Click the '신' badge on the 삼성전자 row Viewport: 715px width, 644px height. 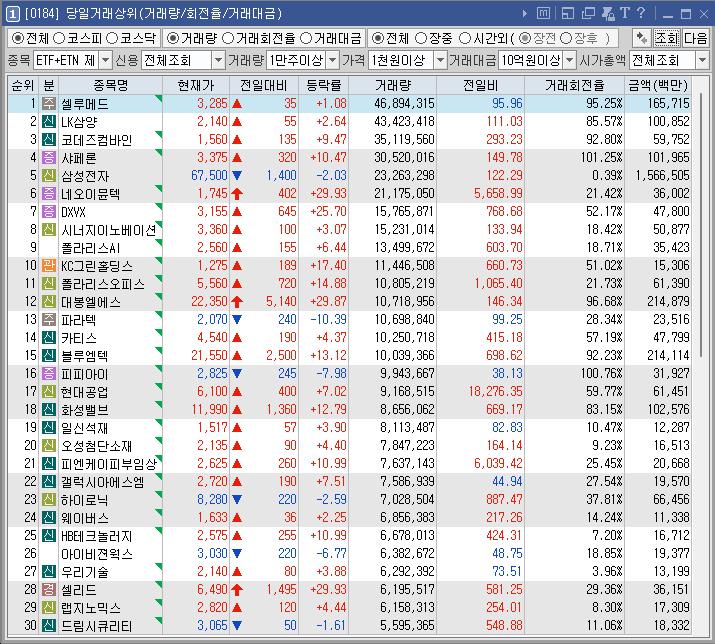[x=49, y=175]
